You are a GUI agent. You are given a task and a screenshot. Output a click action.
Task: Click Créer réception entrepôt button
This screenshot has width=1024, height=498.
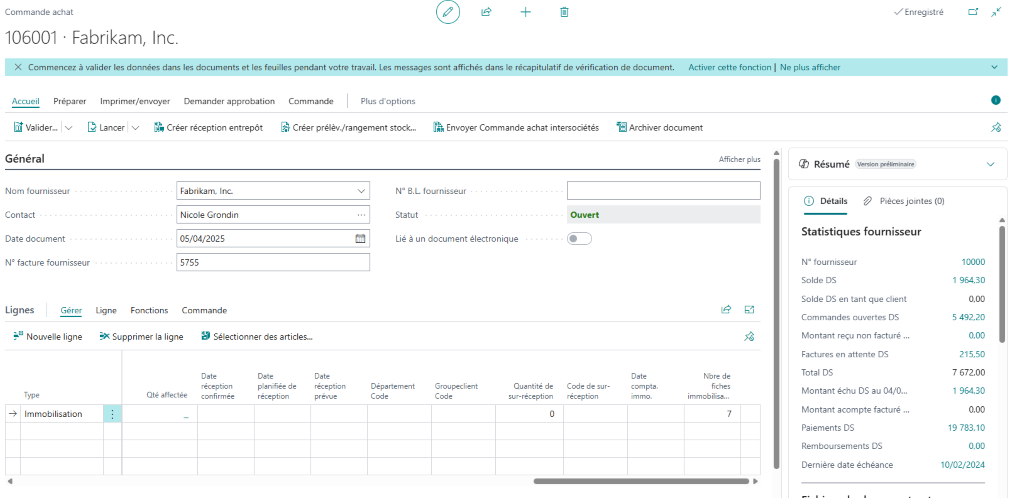tap(208, 128)
